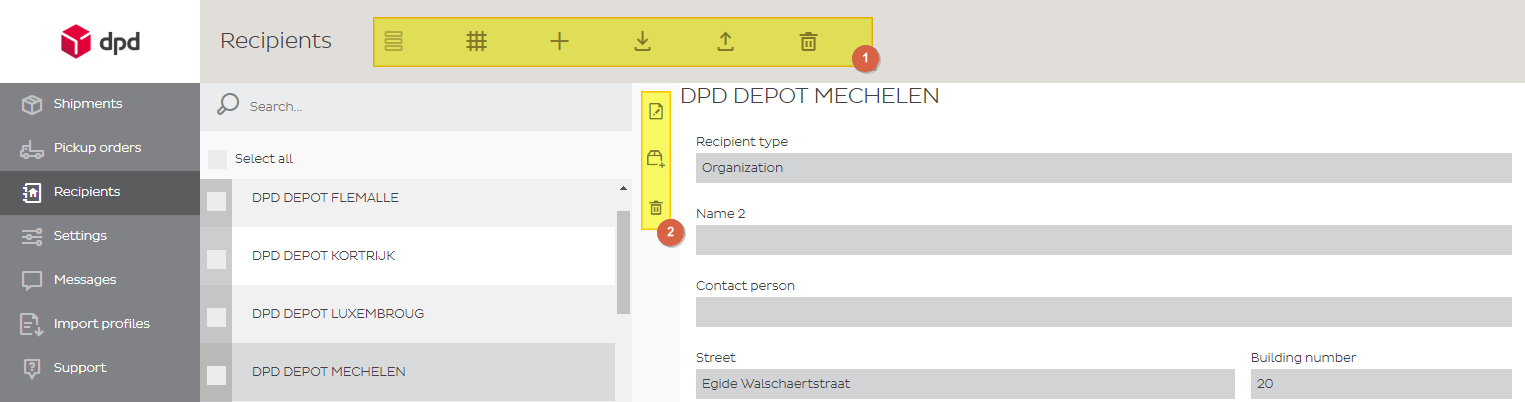This screenshot has width=1525, height=402.
Task: Click the search magnifier icon
Action: pos(228,105)
